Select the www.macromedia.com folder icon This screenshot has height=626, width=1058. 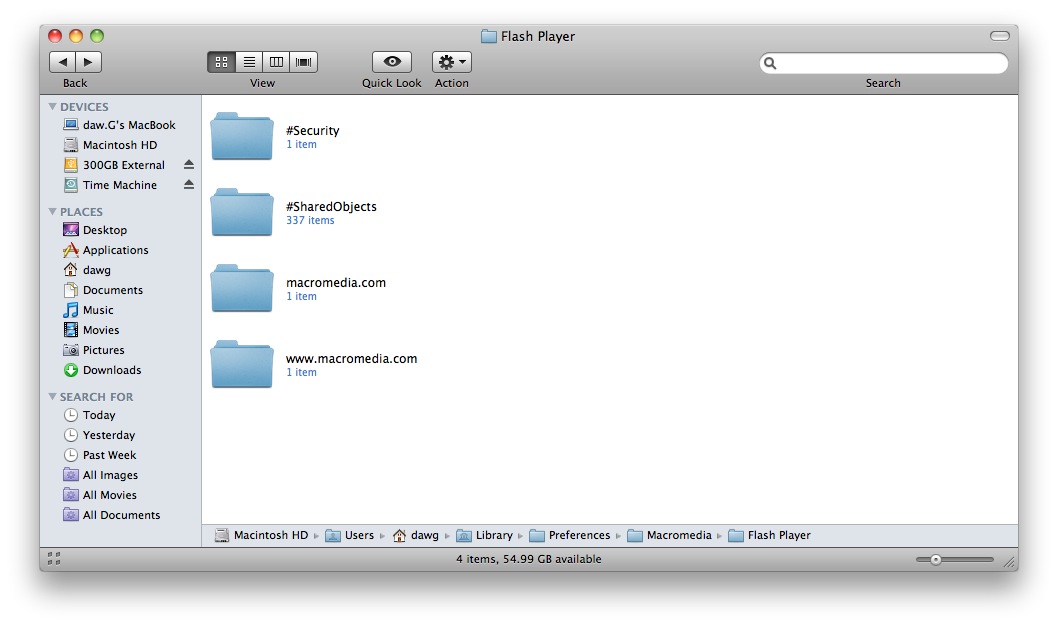(242, 364)
